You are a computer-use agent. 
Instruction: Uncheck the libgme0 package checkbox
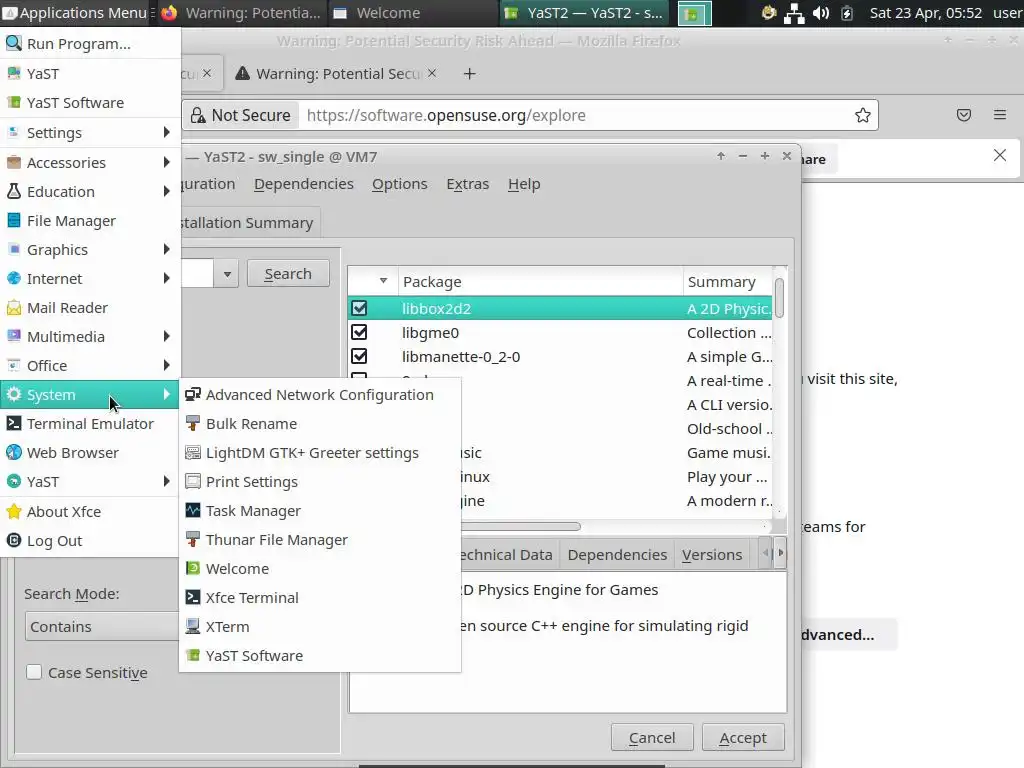359,332
